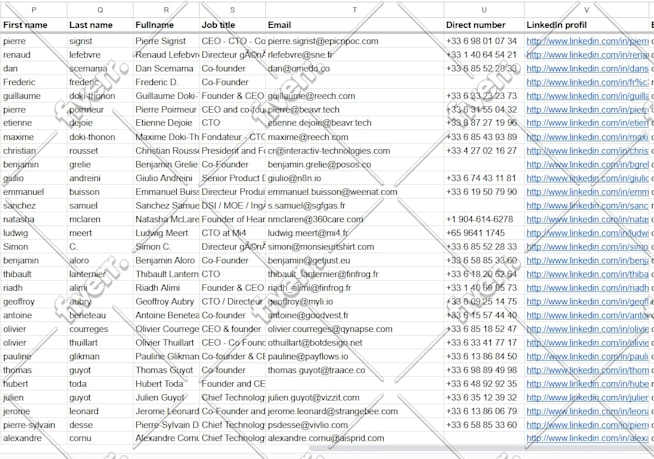Open LinkedIn link in renaud lefebvre row
The width and height of the screenshot is (654, 459).
(x=587, y=55)
